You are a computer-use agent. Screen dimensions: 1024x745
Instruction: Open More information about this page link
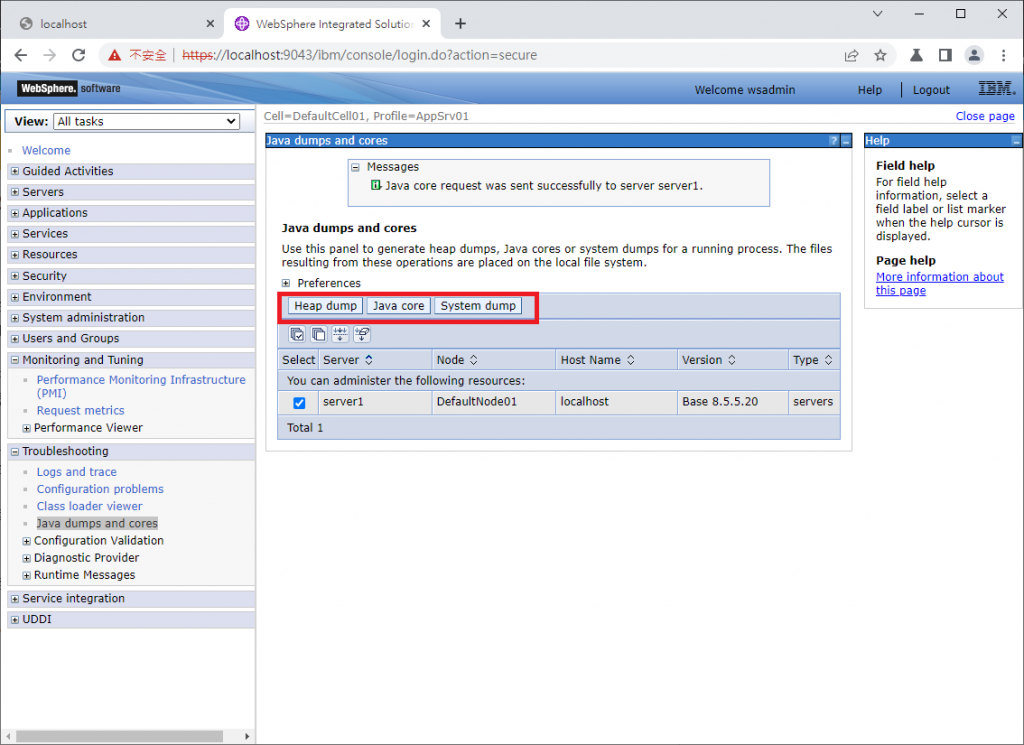point(939,283)
